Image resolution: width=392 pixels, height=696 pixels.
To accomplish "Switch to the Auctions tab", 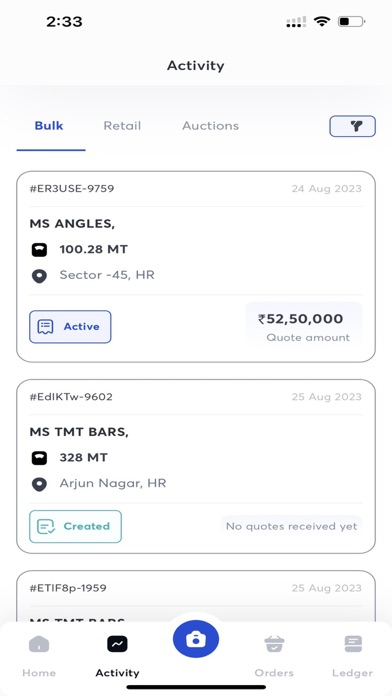I will 210,126.
